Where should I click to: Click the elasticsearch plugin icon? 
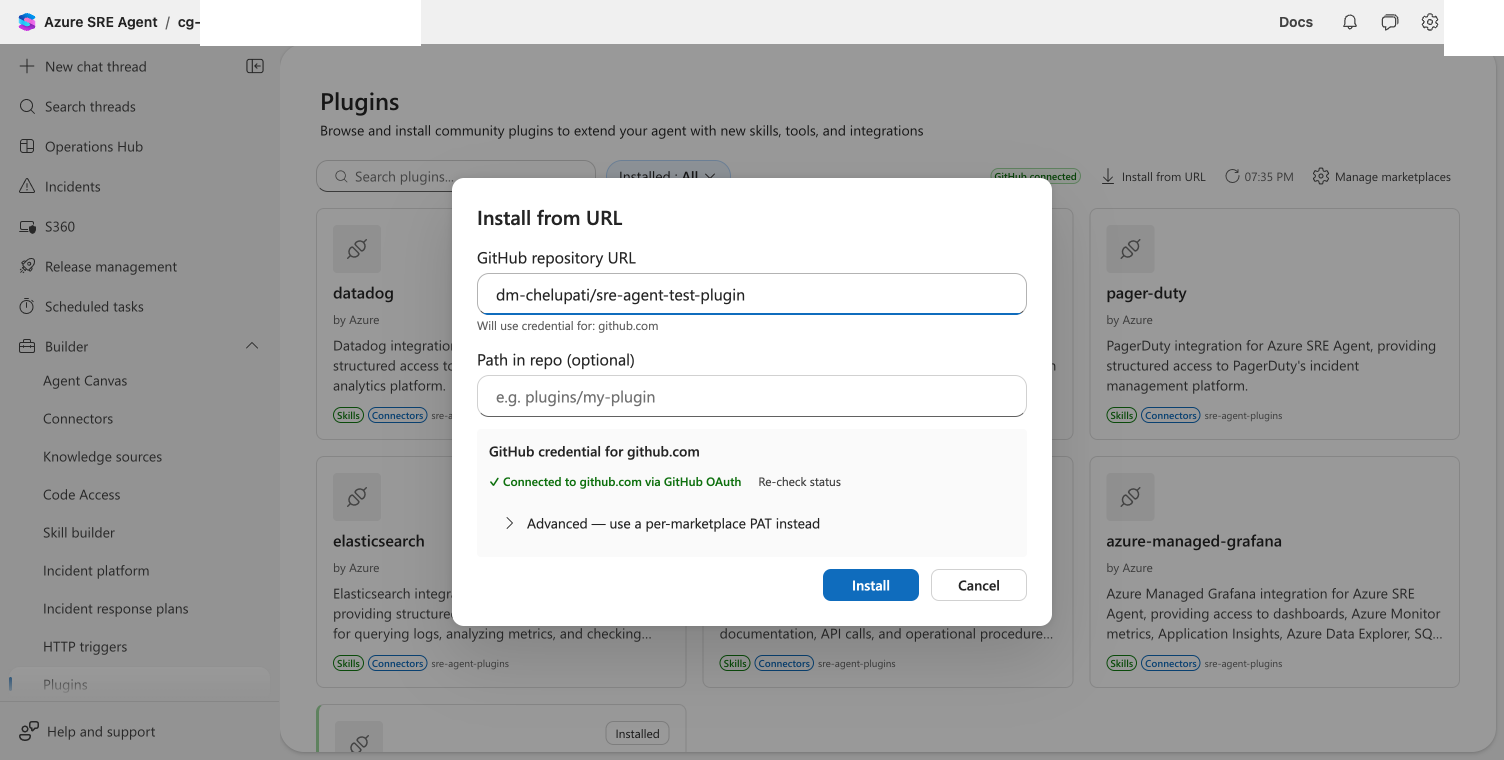(357, 497)
